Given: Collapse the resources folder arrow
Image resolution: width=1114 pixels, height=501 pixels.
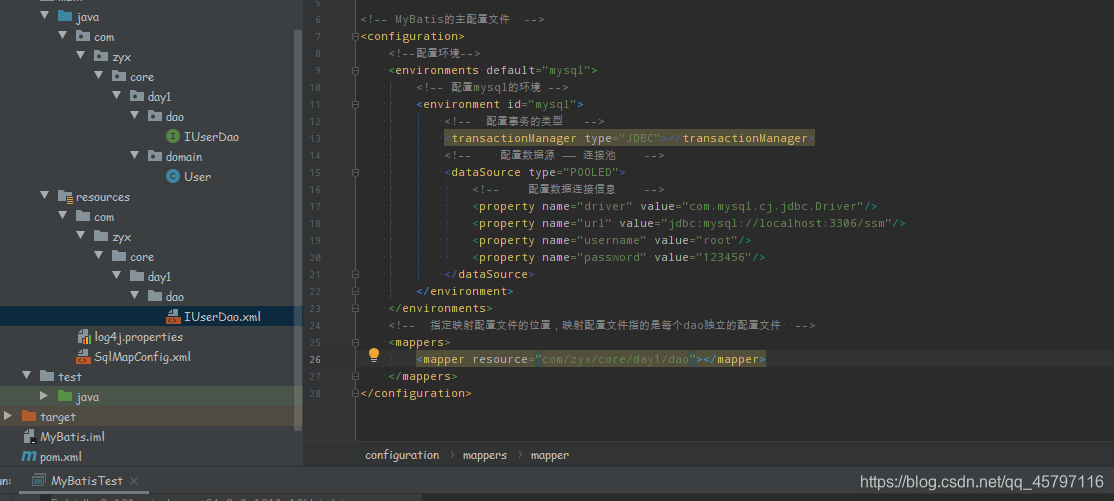Looking at the screenshot, I should pos(45,196).
